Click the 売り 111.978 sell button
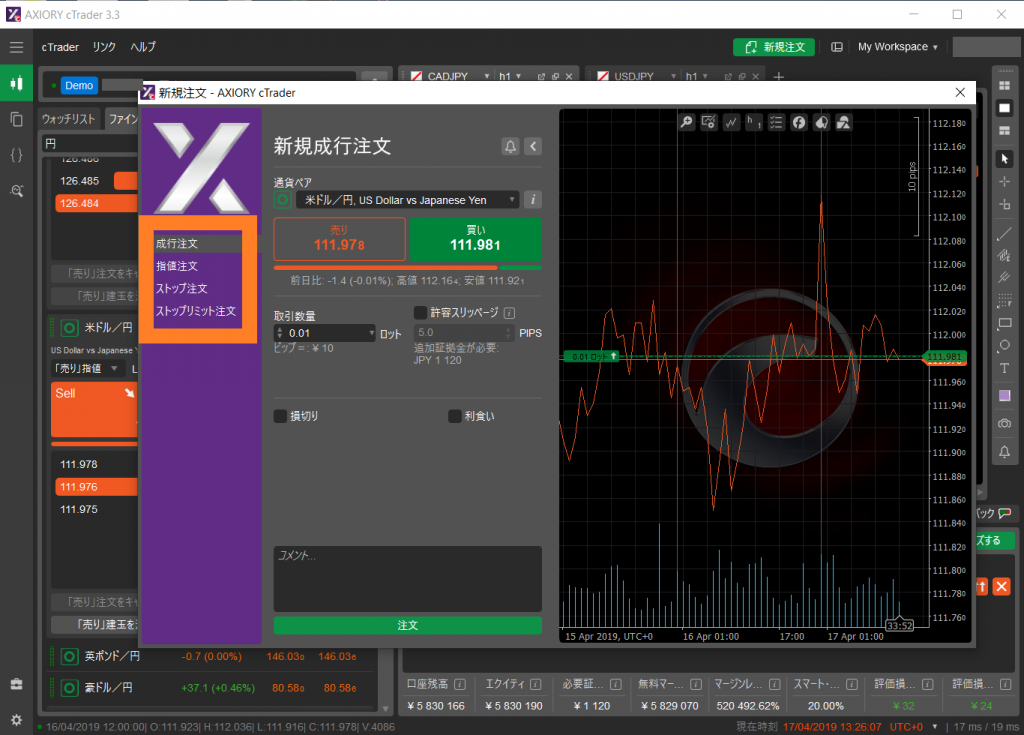This screenshot has height=735, width=1024. click(x=340, y=239)
